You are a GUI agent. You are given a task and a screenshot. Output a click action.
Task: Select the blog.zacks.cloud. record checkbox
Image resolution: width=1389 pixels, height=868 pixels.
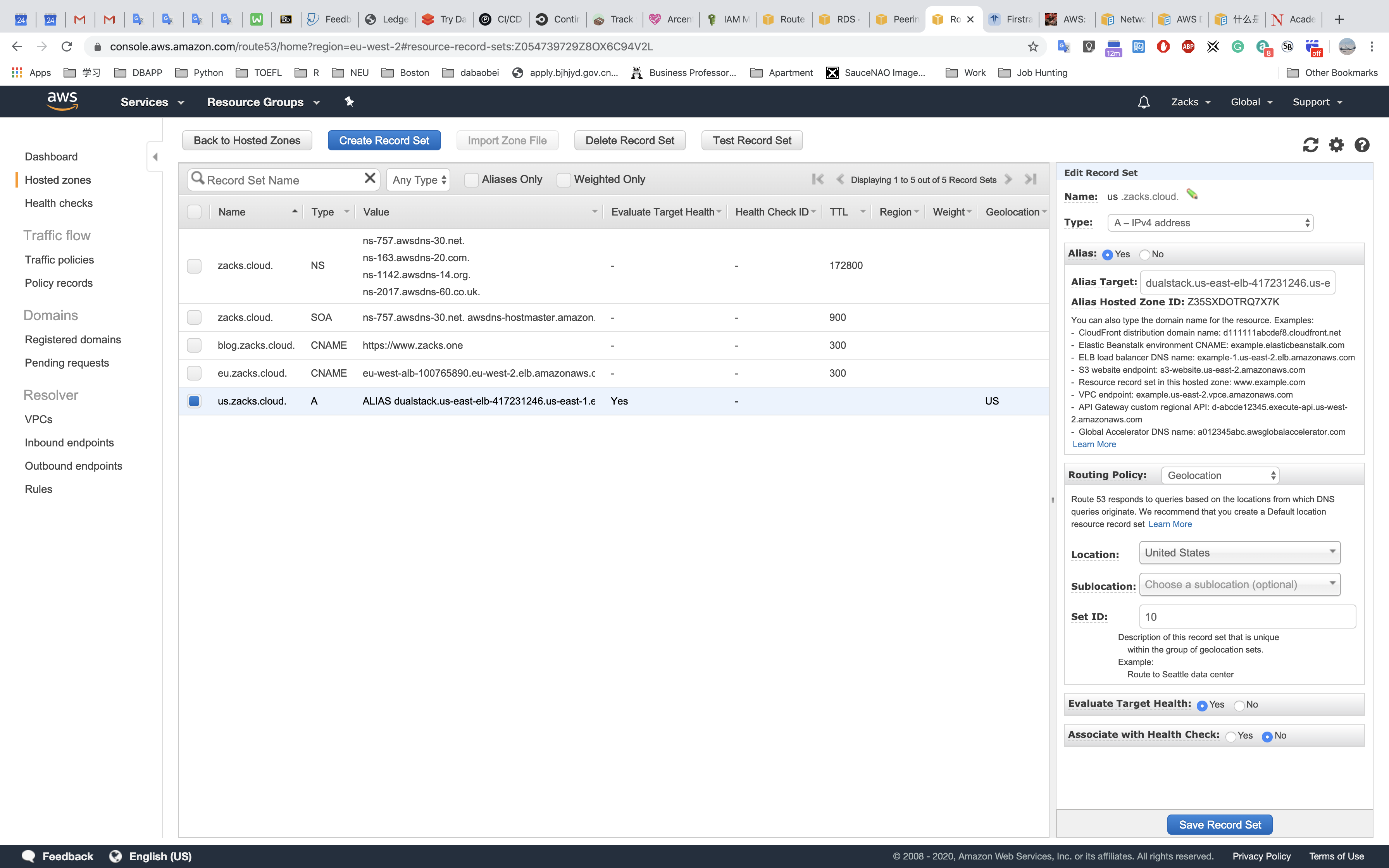pyautogui.click(x=194, y=346)
